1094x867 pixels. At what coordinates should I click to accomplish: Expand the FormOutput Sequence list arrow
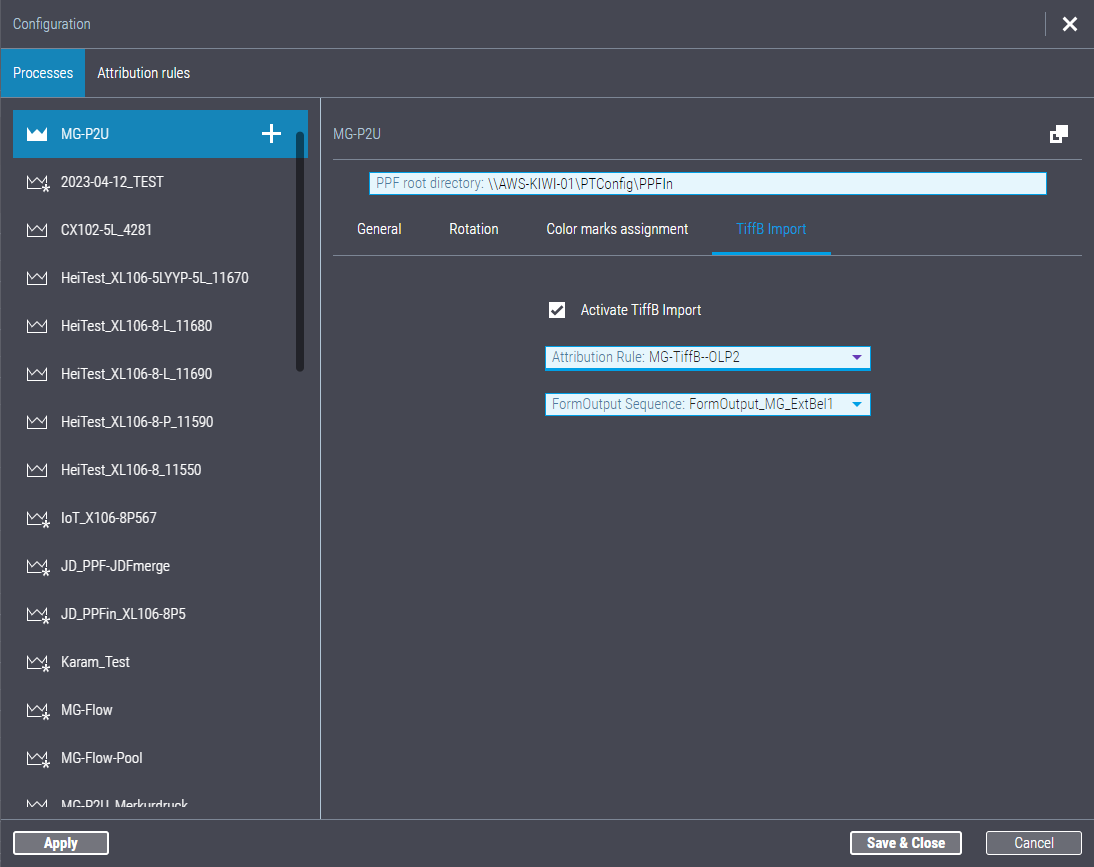pyautogui.click(x=857, y=404)
